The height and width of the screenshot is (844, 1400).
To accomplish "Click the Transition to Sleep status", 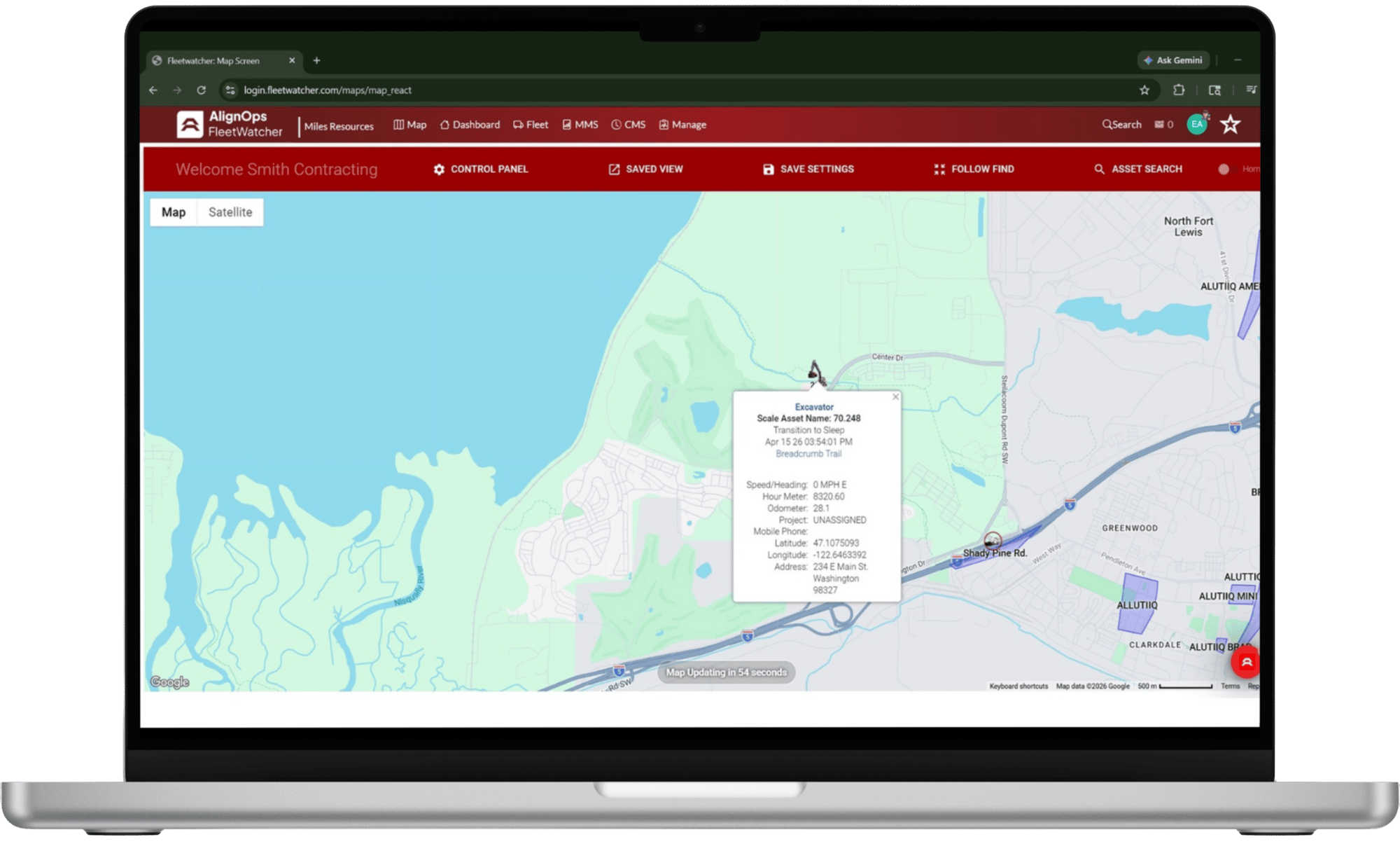I will [x=808, y=431].
